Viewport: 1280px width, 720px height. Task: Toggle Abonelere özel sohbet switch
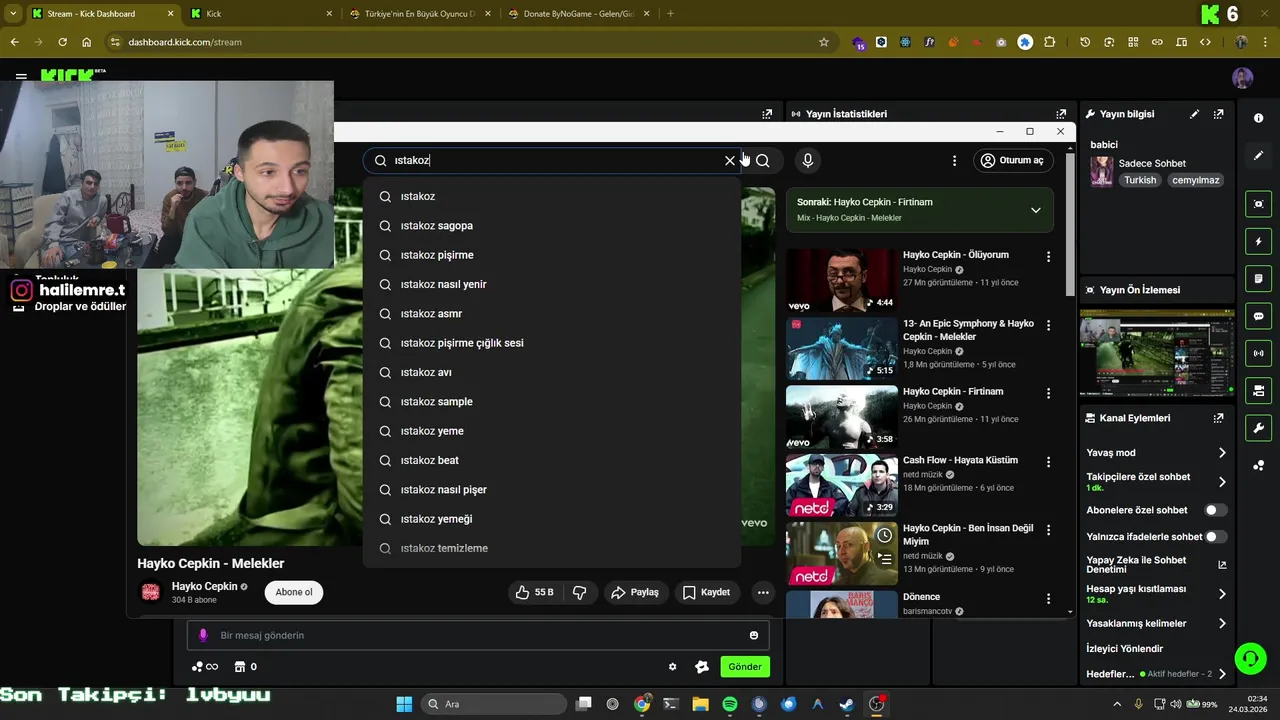click(x=1215, y=510)
